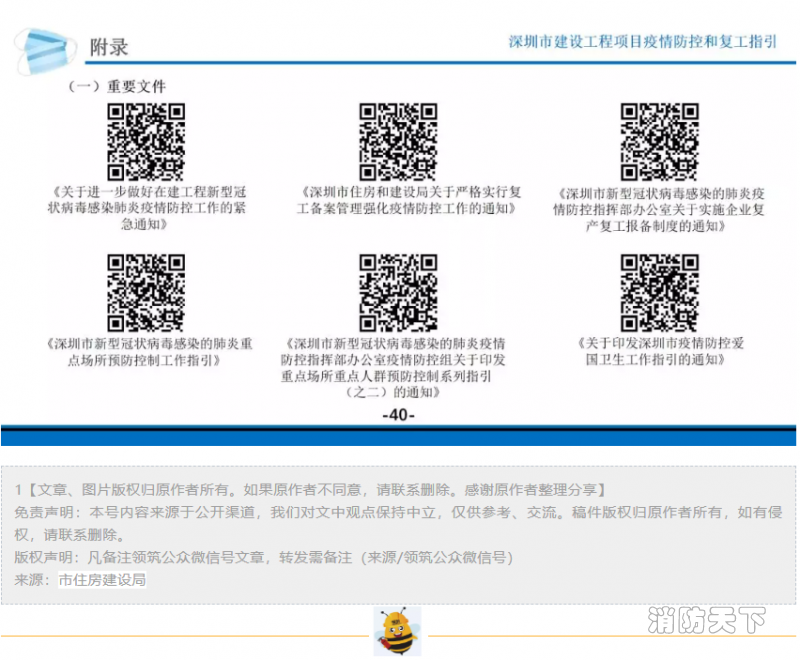The height and width of the screenshot is (660, 800).
Task: Click caption 《…肺炎重点场所预防控制工作指引》
Action: (146, 351)
